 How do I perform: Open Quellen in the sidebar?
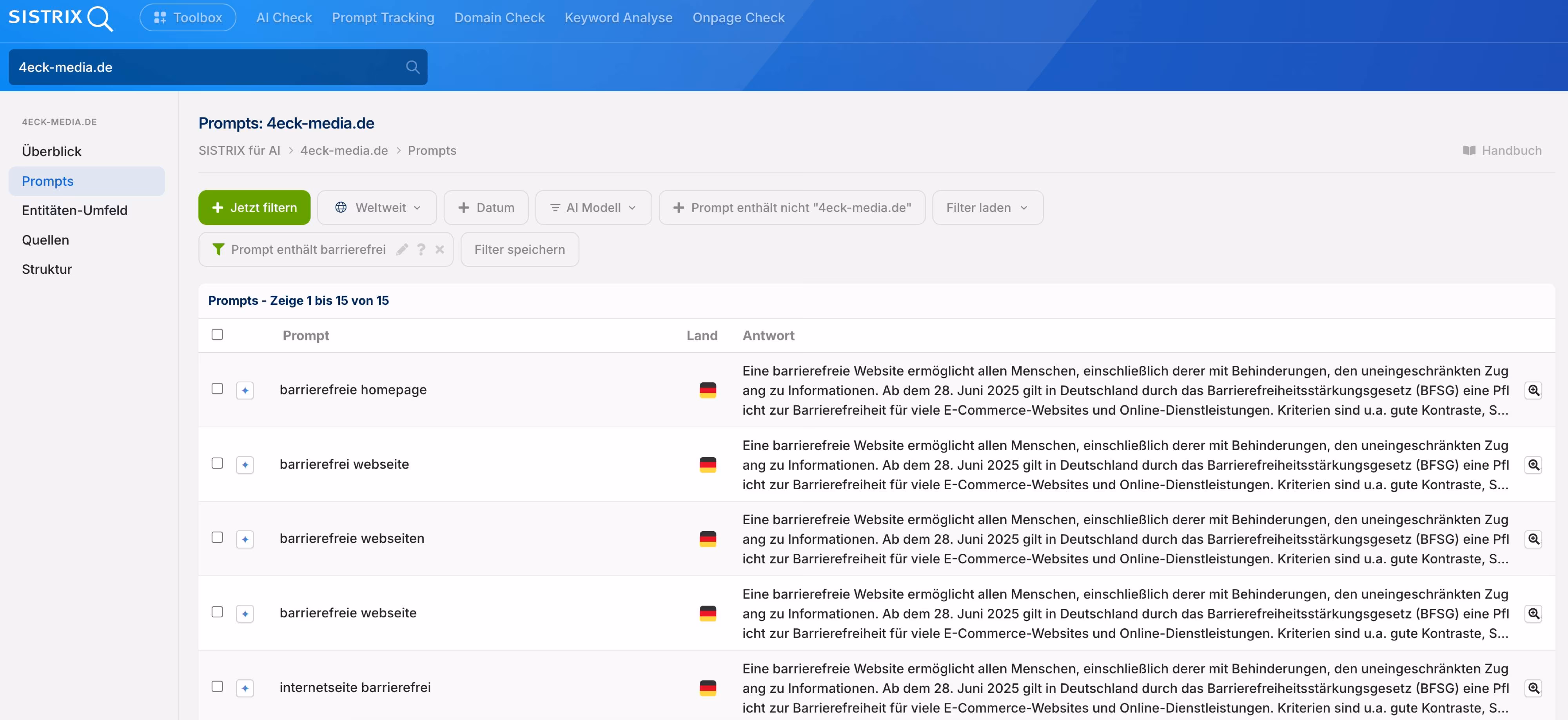click(x=86, y=240)
